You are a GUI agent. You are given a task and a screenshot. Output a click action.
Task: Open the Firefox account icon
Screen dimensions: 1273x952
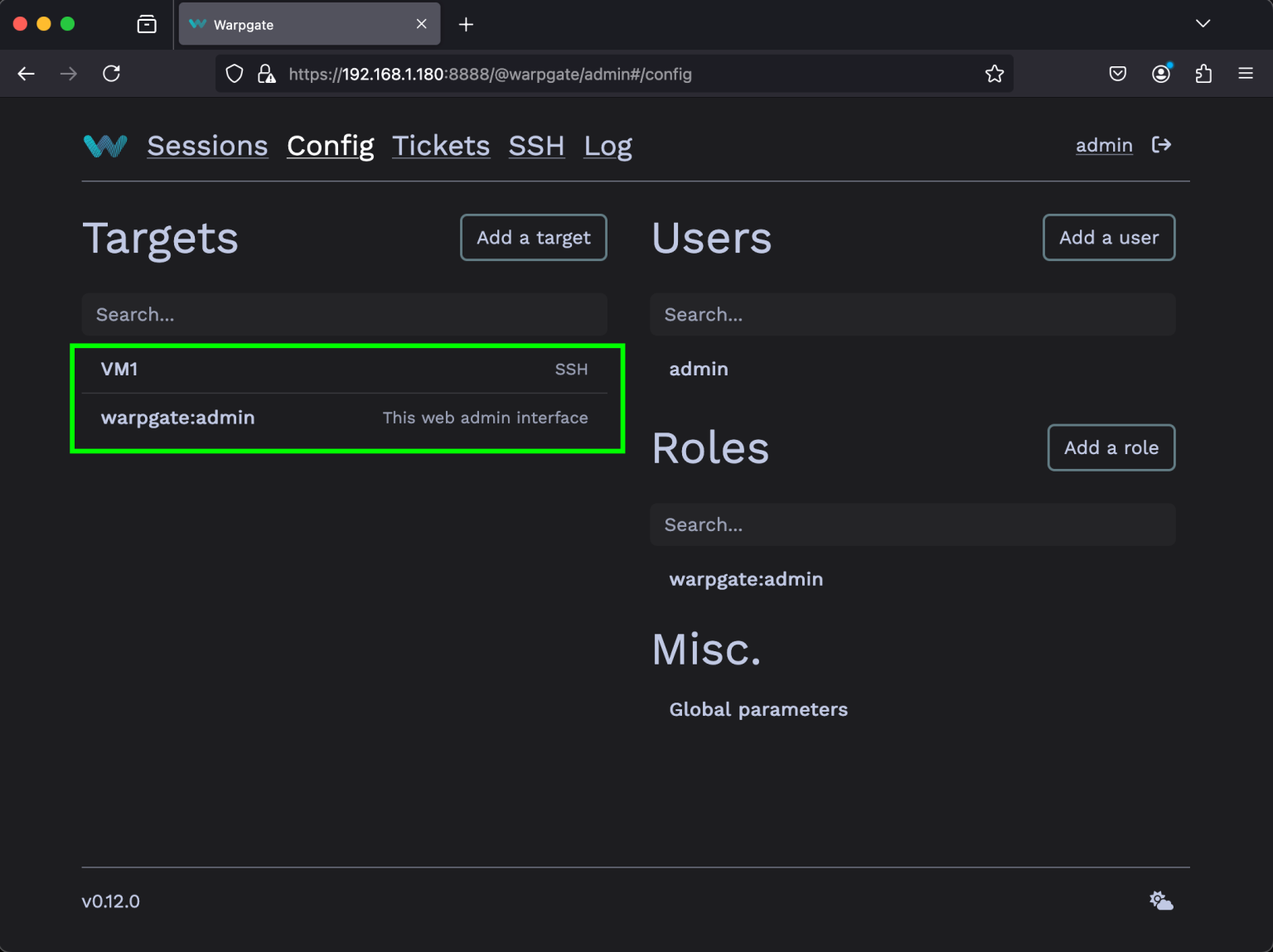point(1161,74)
